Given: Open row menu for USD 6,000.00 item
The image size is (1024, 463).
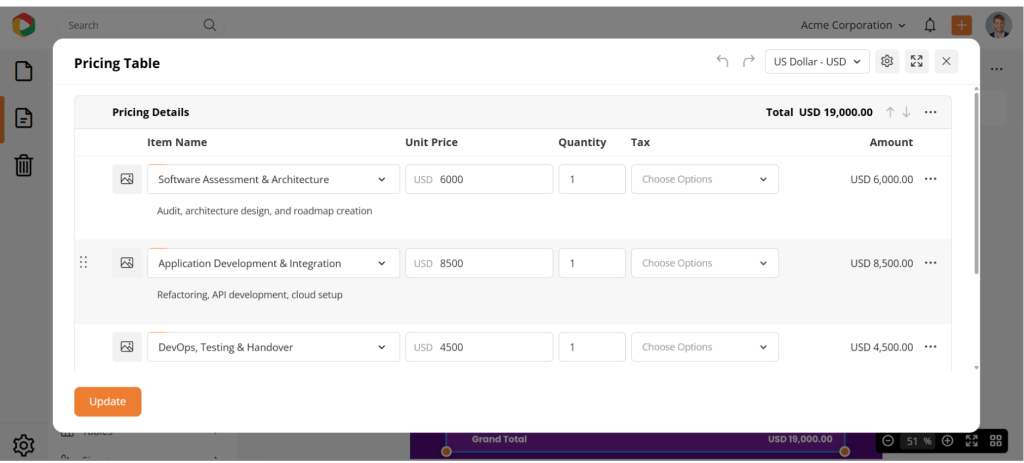Looking at the screenshot, I should pos(931,179).
